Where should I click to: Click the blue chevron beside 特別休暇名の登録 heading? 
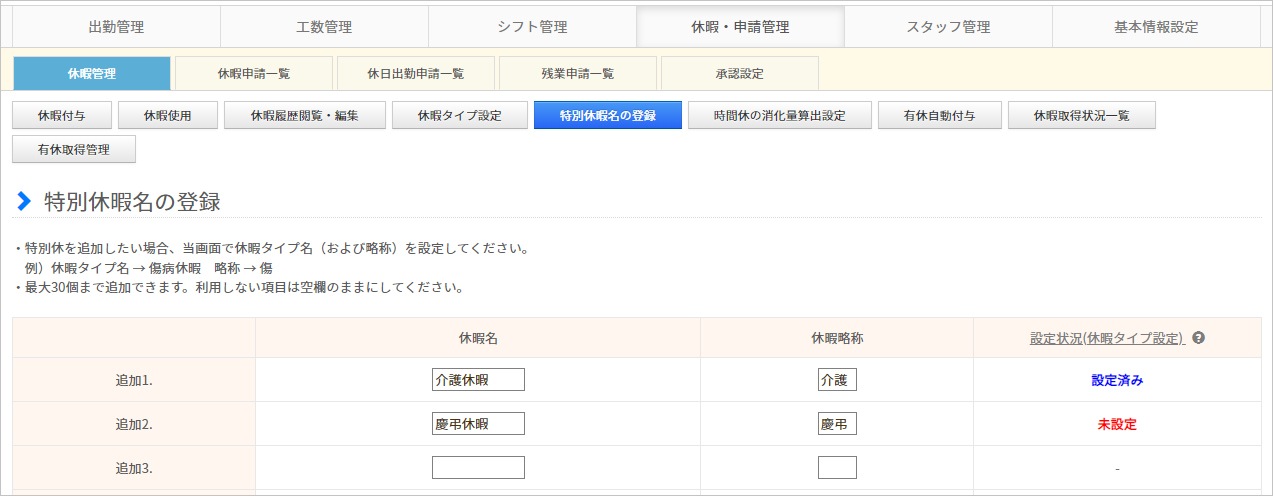(24, 201)
